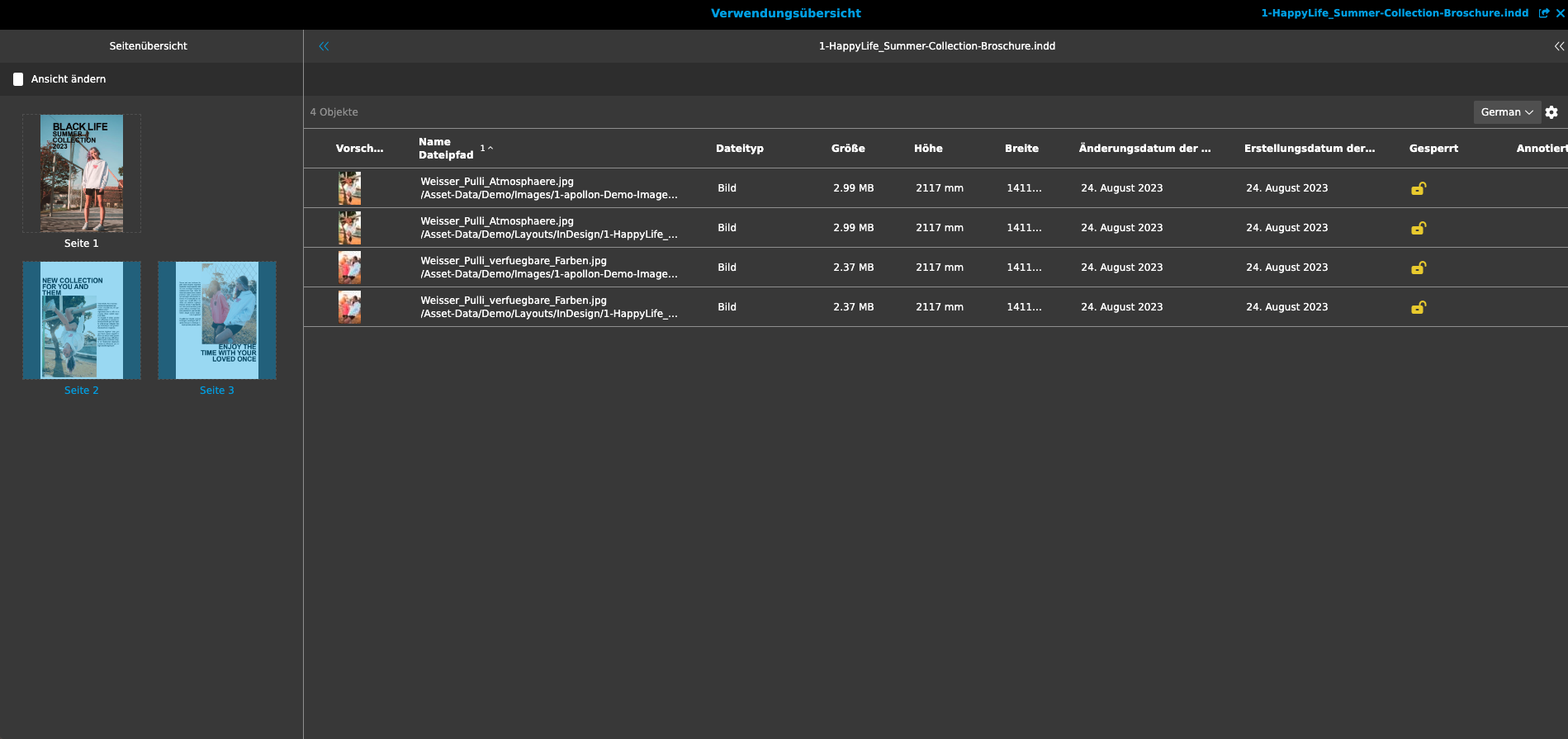This screenshot has width=1568, height=739.
Task: Select Weisser_Pulli_Atmosphaere.jpg with the Layouts/InDesign path
Action: pos(936,228)
